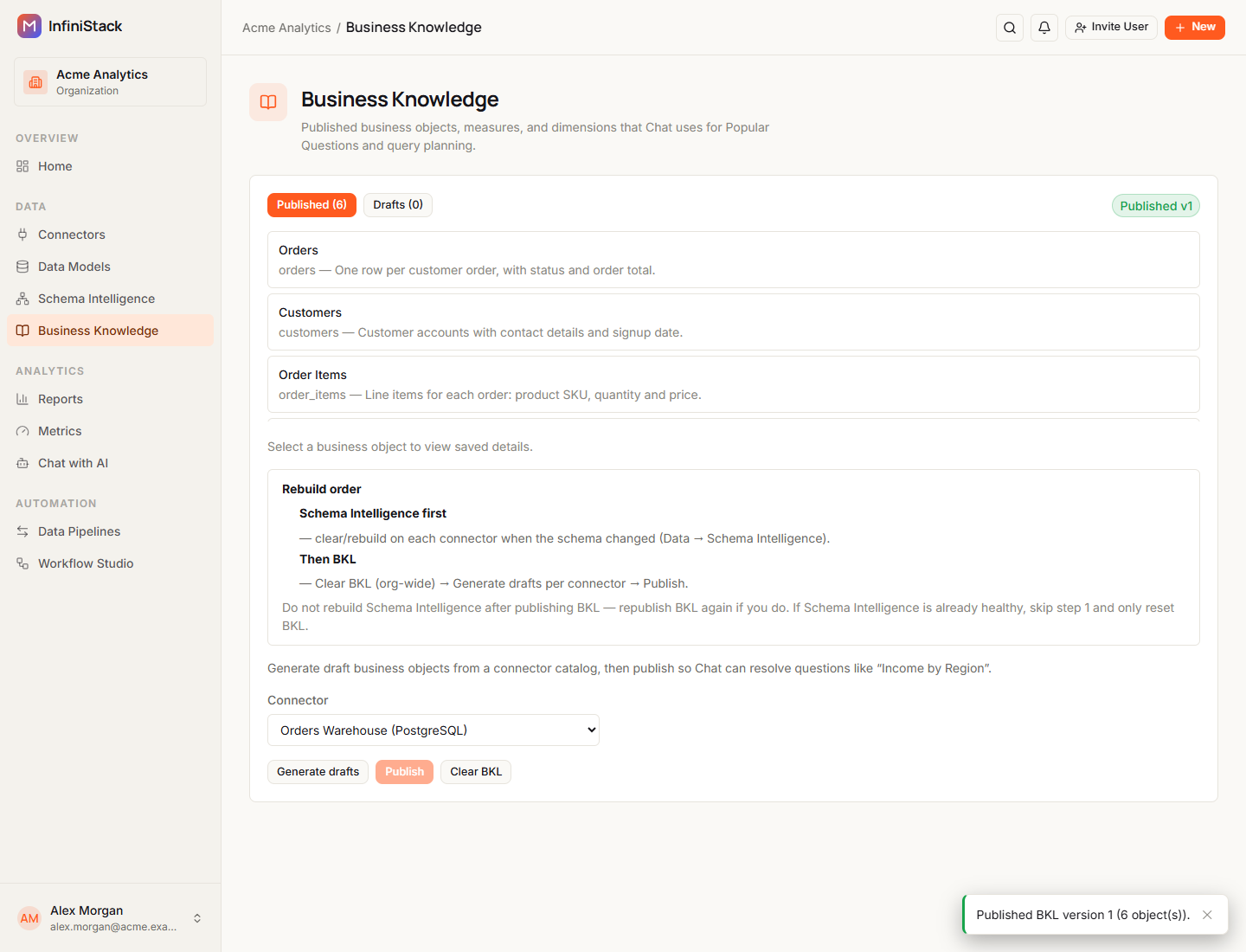Click Acme Analytics breadcrumb link

point(286,28)
